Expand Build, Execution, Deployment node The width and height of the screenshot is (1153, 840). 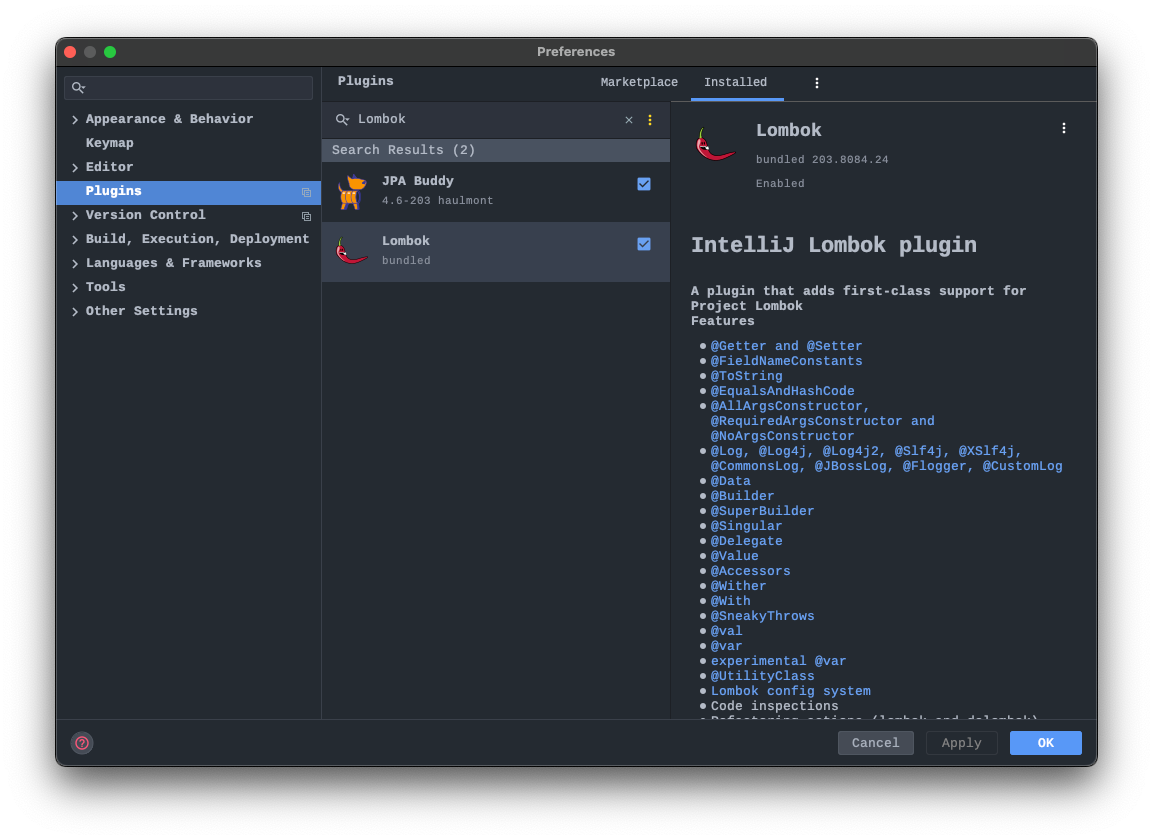75,240
